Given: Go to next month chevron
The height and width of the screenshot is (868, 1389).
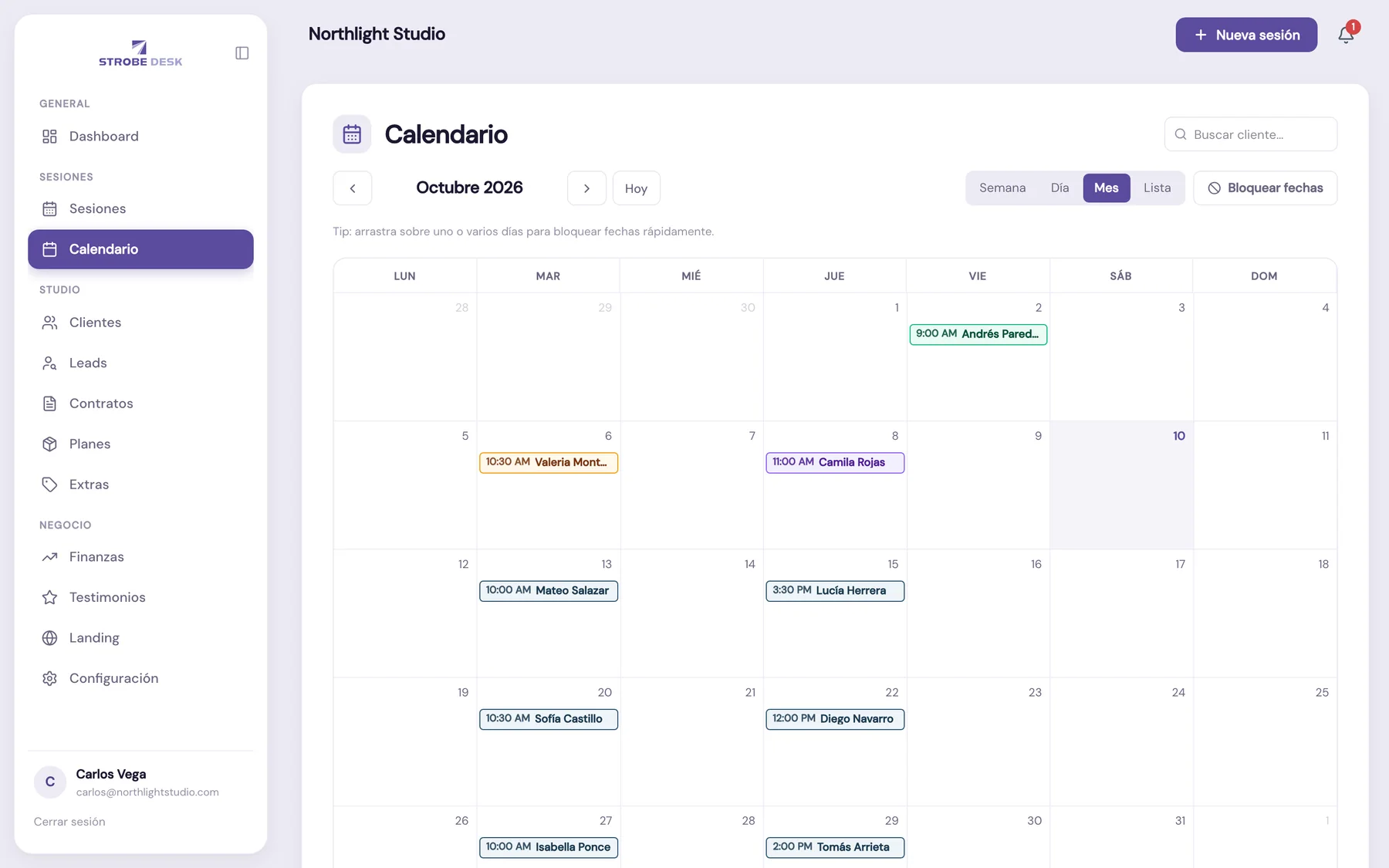Looking at the screenshot, I should point(586,188).
